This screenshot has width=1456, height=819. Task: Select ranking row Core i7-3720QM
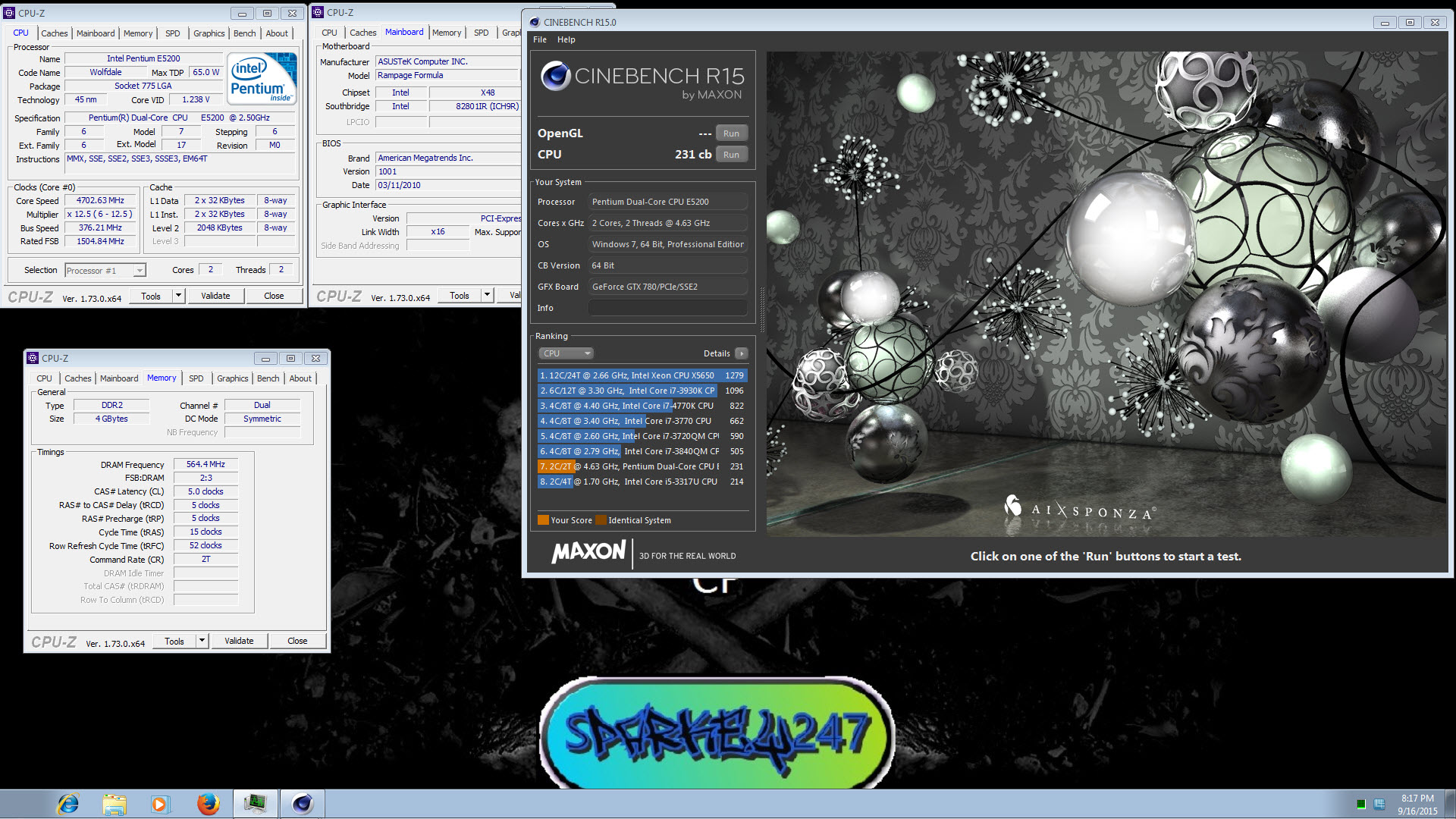[x=642, y=436]
